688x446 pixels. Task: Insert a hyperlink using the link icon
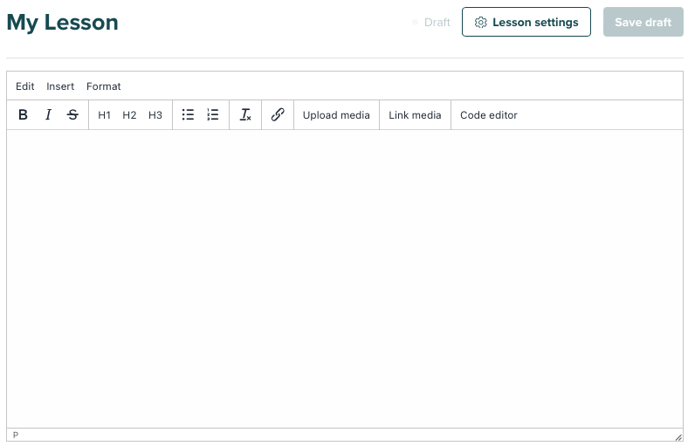point(277,115)
